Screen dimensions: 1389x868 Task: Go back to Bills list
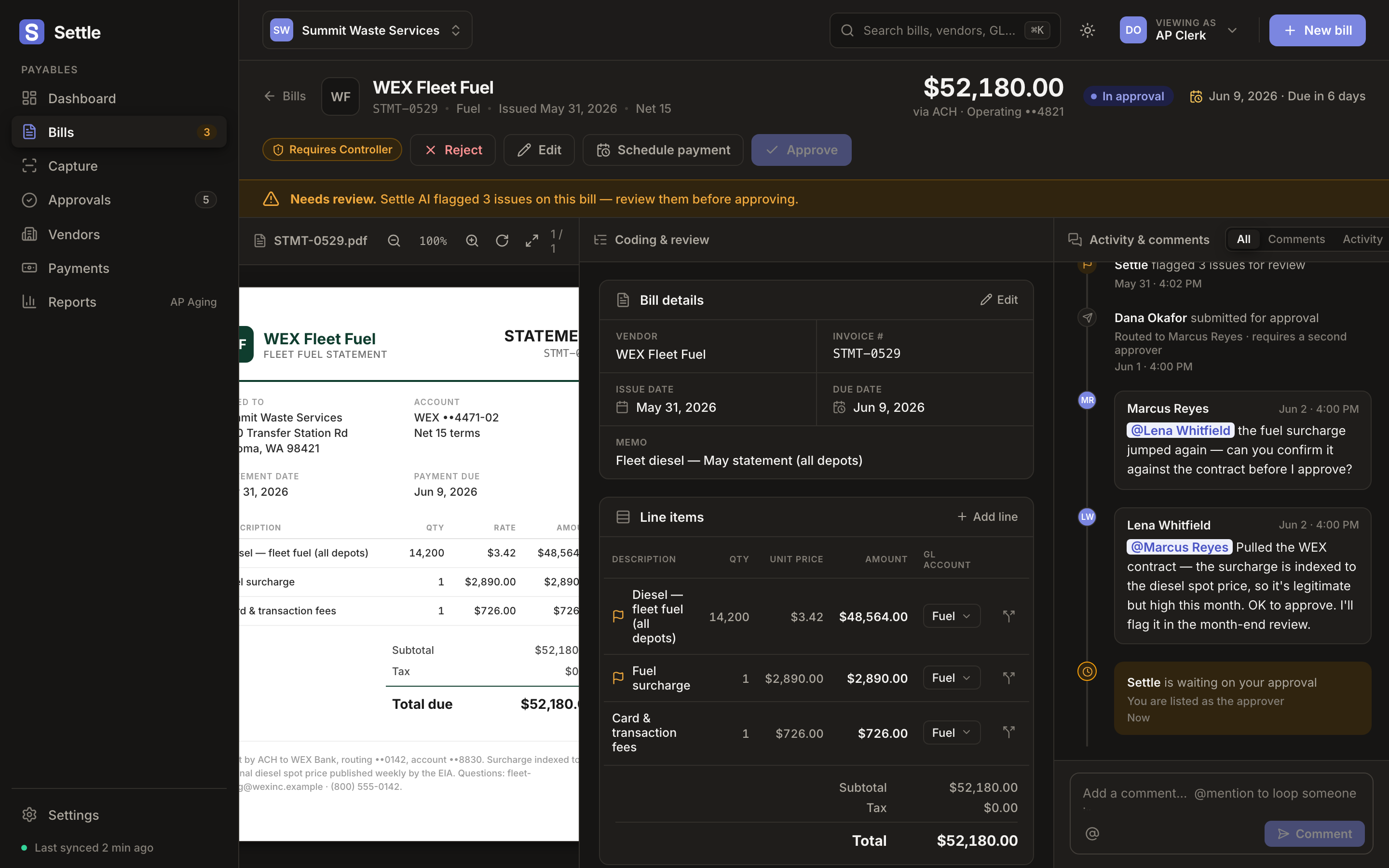coord(285,96)
